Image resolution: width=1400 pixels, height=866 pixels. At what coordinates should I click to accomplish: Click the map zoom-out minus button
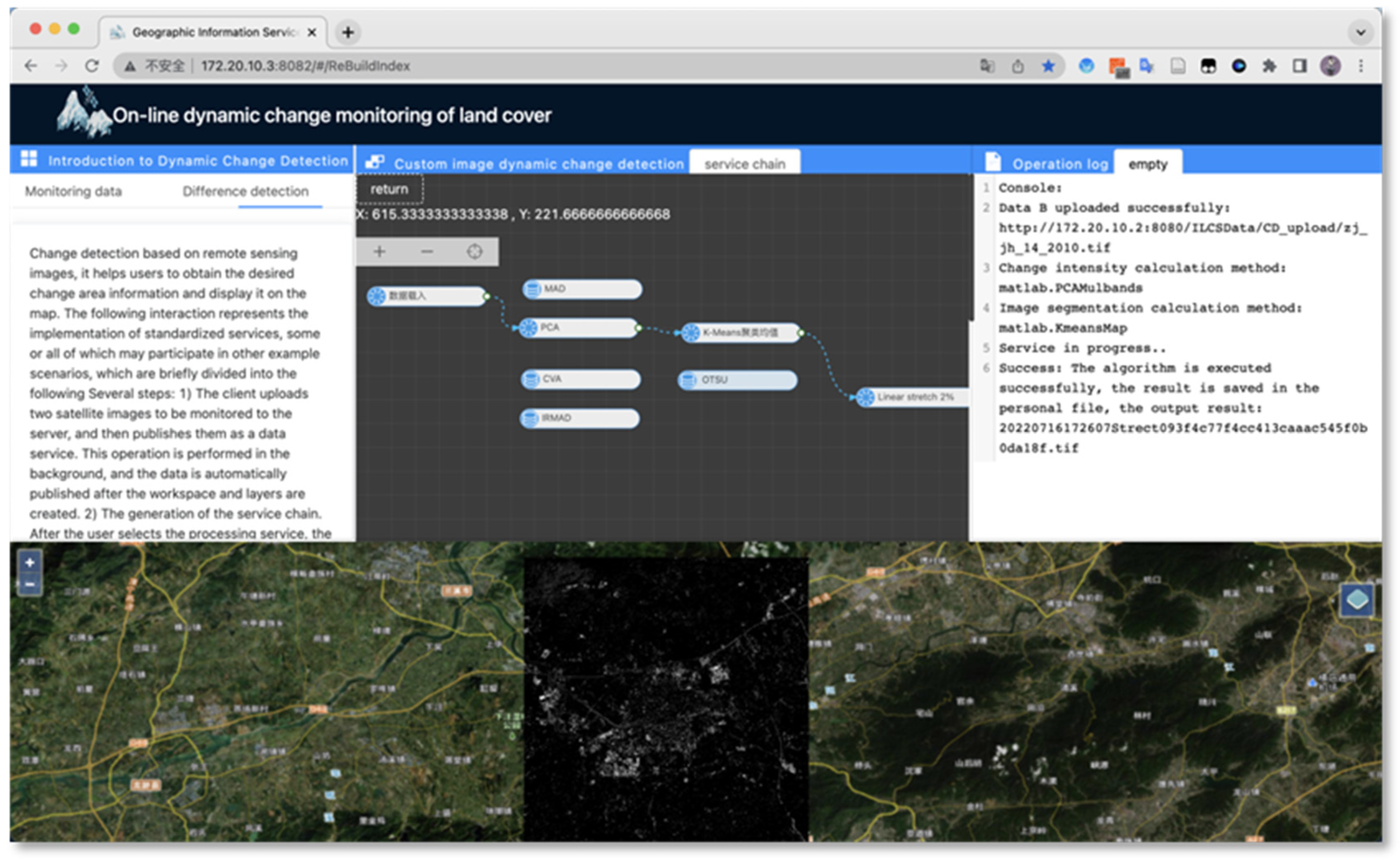click(30, 585)
